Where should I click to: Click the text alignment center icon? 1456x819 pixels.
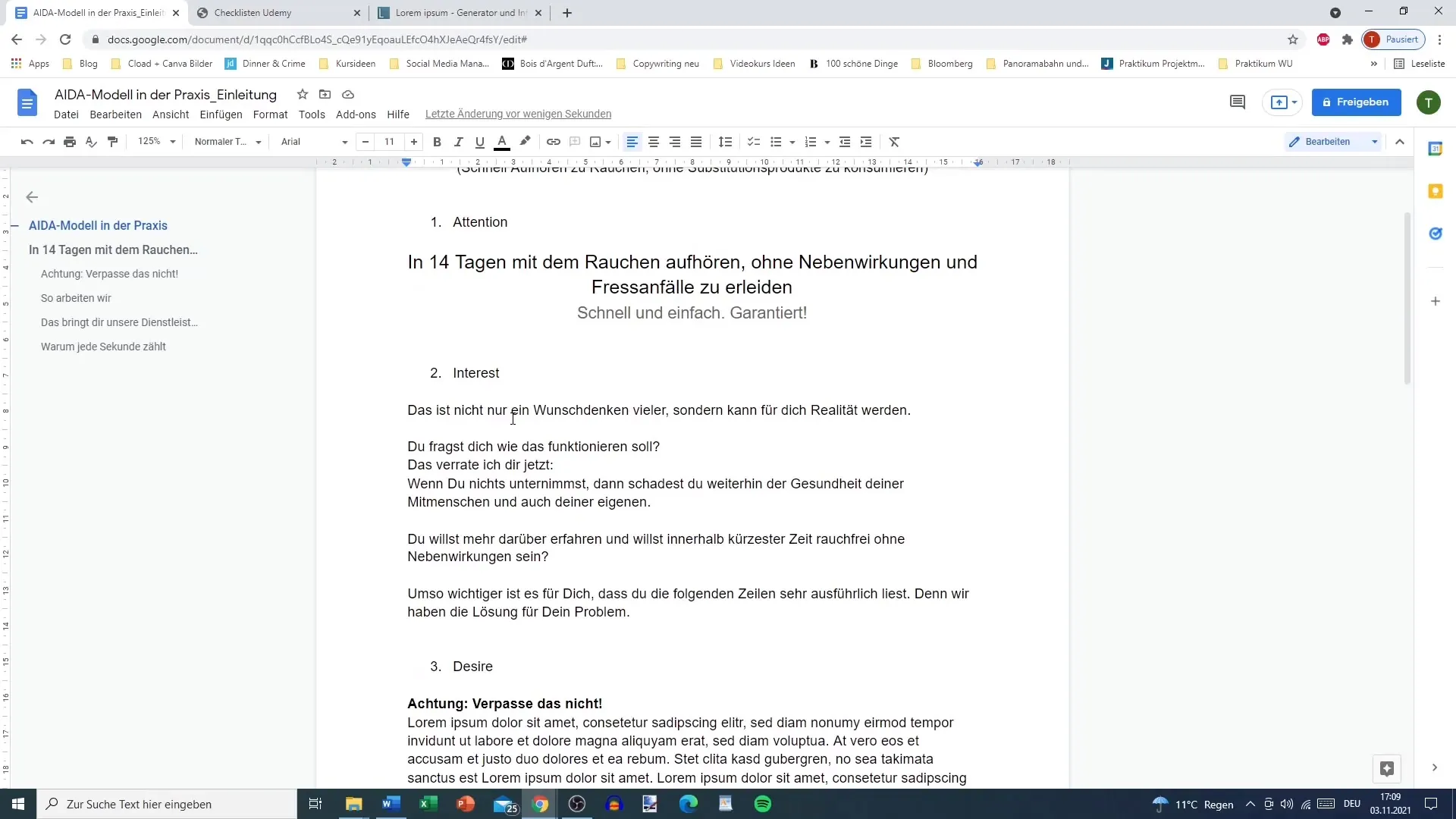653,141
